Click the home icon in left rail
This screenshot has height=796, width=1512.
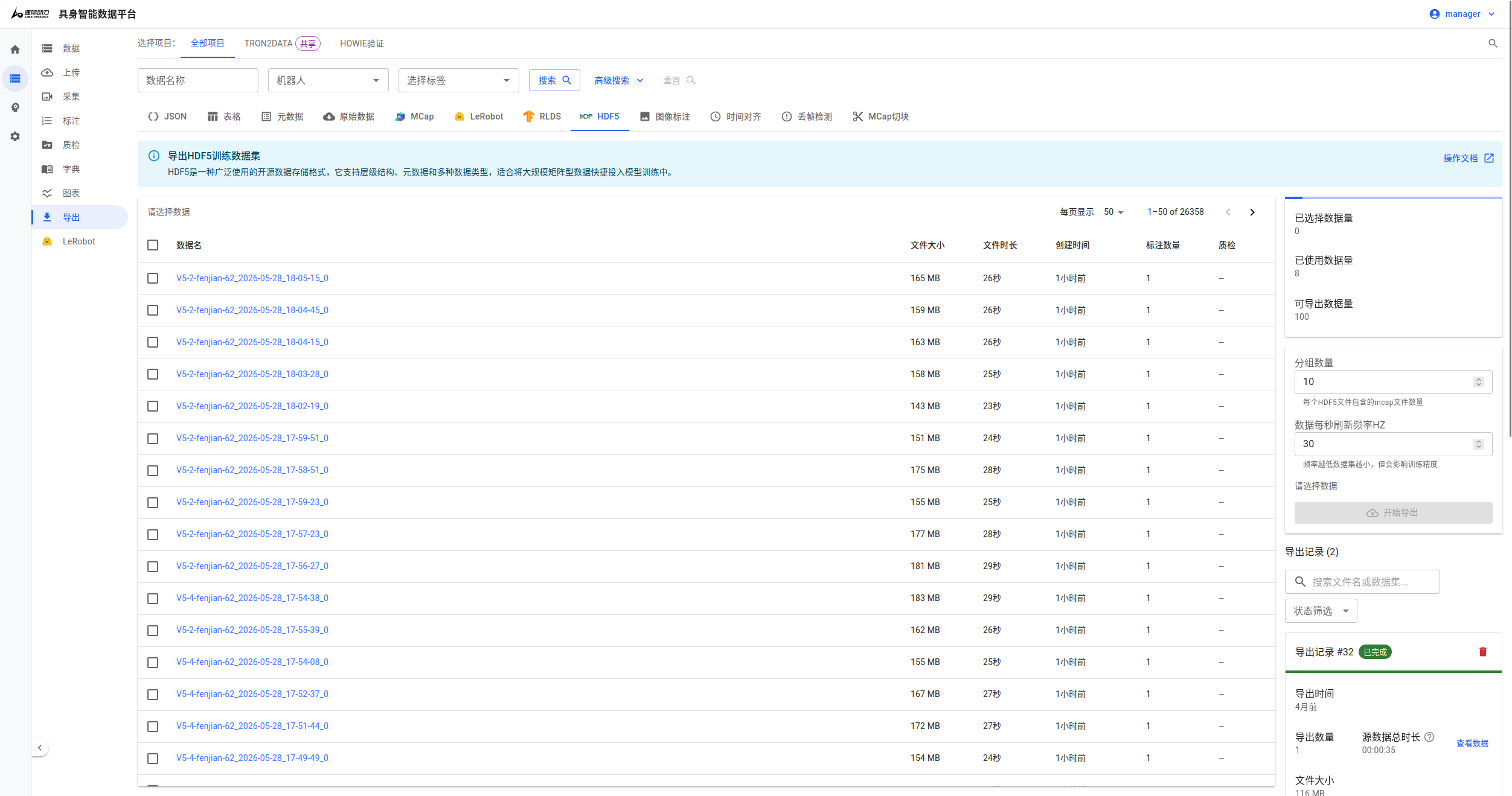15,49
